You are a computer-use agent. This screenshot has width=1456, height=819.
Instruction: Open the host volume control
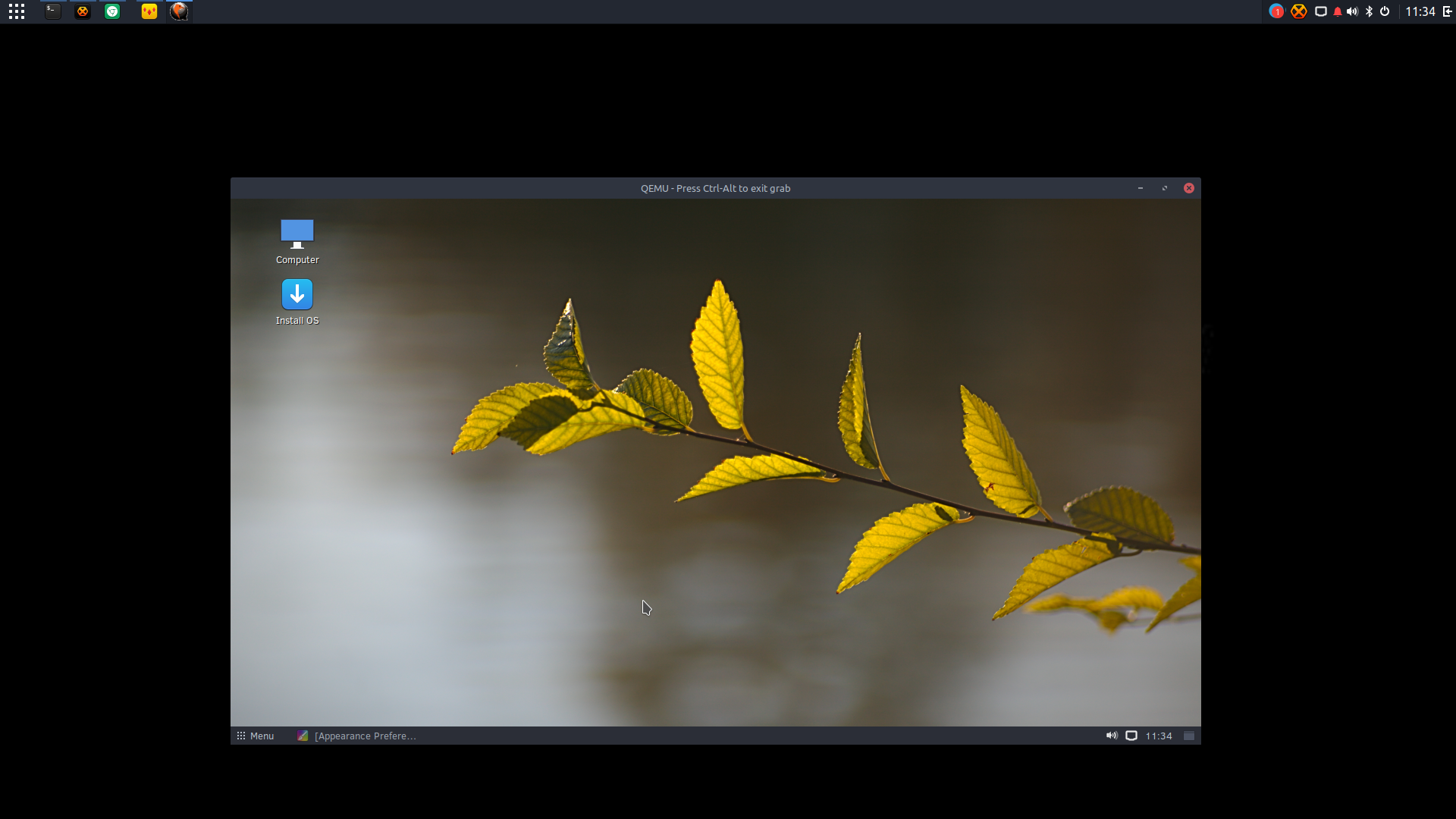1352,11
